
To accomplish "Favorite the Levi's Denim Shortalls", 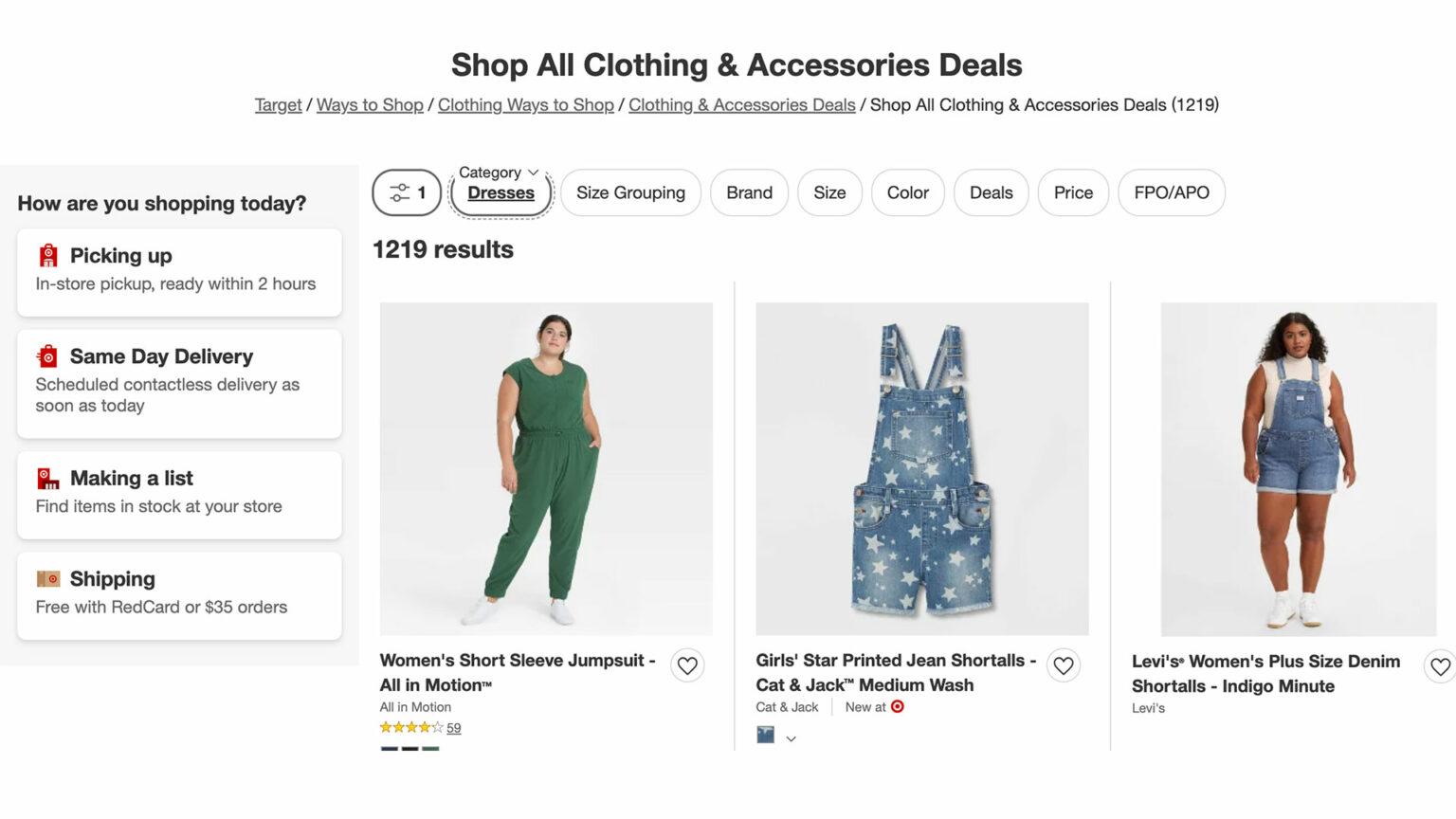I will 1439,666.
